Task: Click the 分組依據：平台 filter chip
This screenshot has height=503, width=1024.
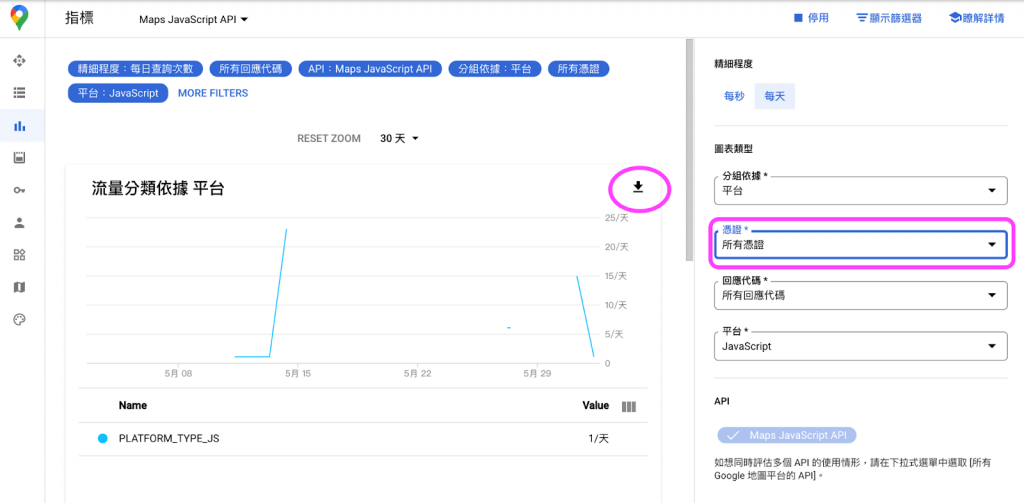Action: click(495, 69)
